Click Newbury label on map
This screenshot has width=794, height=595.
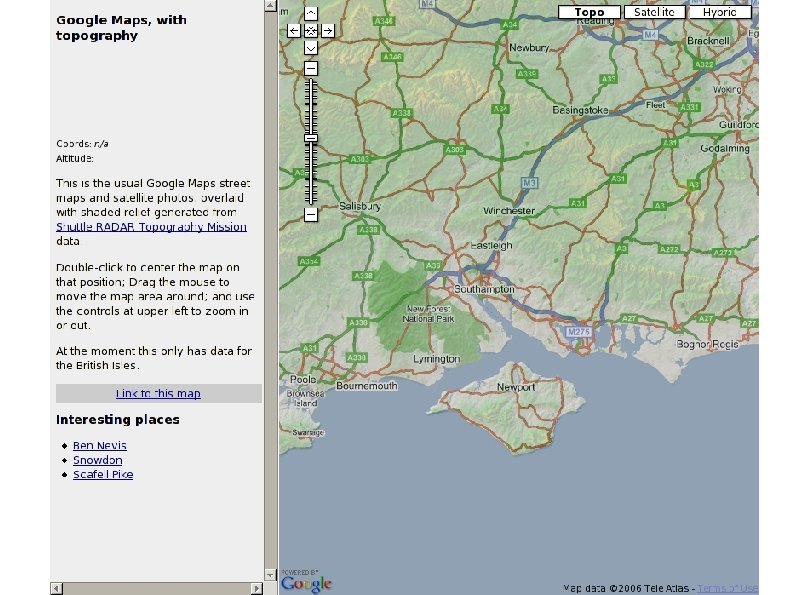(x=529, y=48)
